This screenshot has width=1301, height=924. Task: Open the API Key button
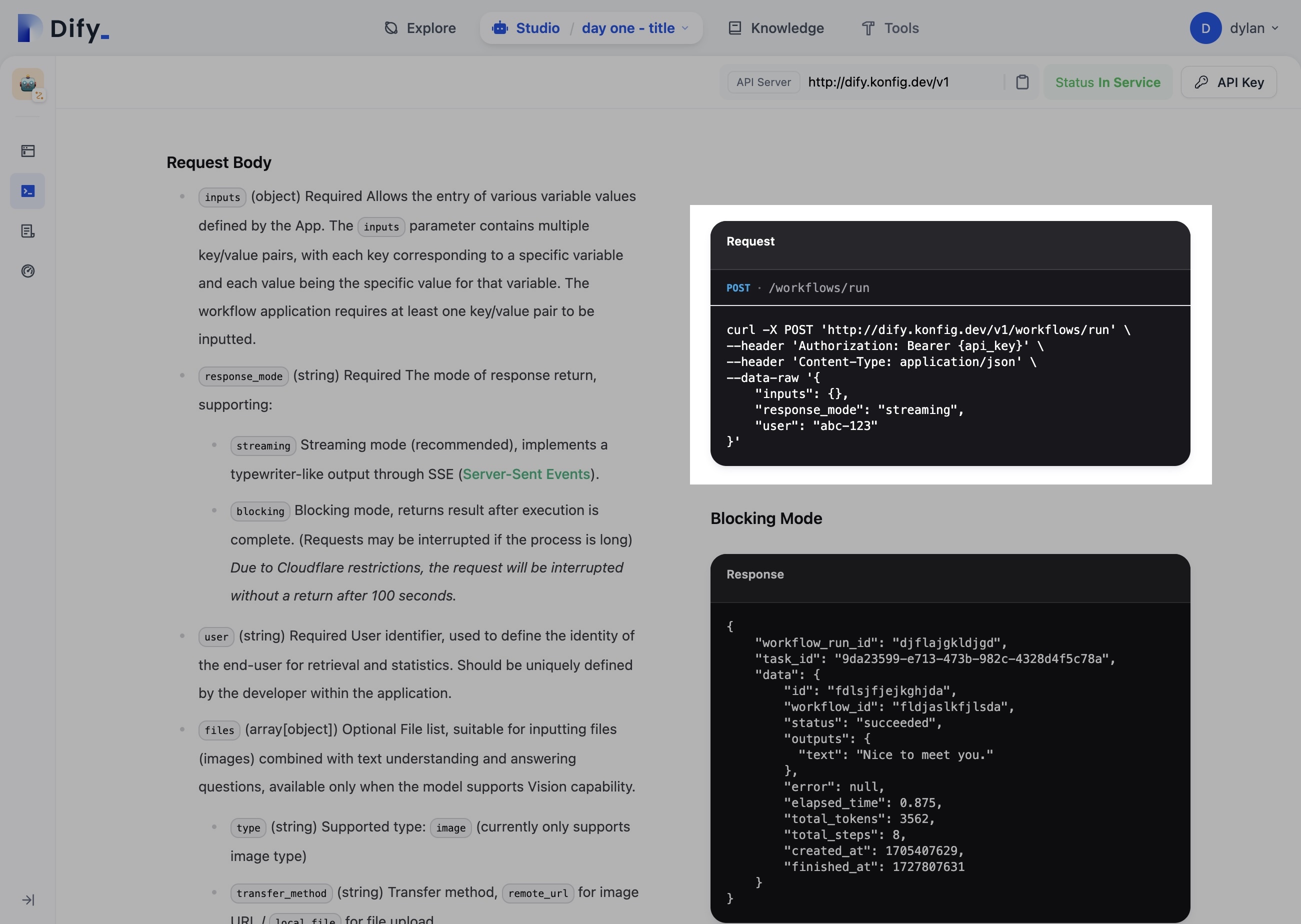[x=1229, y=82]
